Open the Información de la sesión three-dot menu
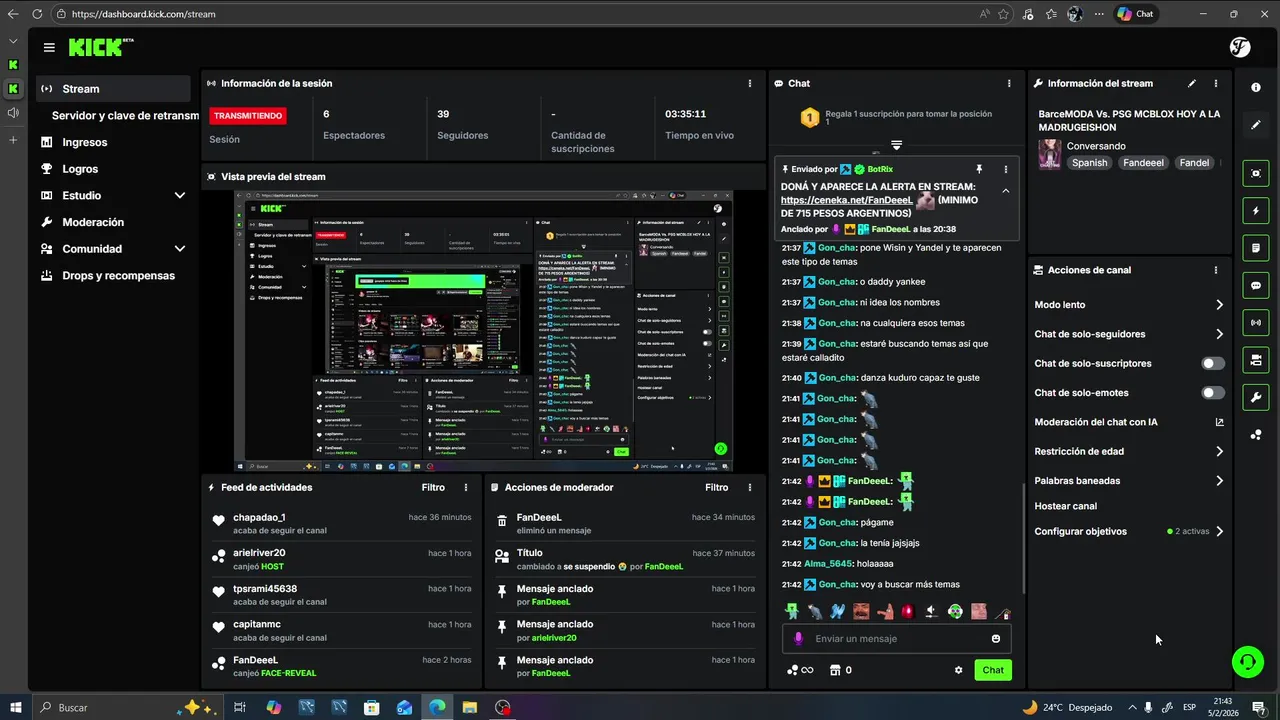This screenshot has height=720, width=1280. [750, 84]
